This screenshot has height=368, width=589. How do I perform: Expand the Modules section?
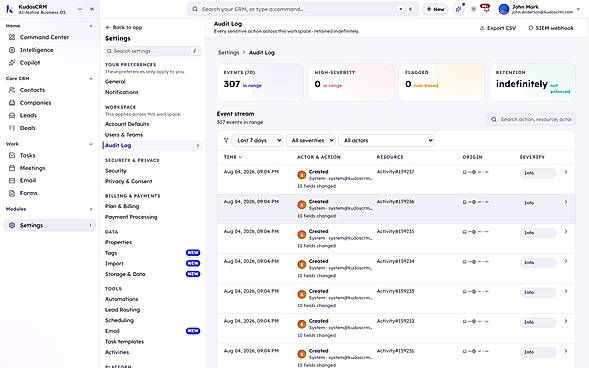pyautogui.click(x=91, y=210)
